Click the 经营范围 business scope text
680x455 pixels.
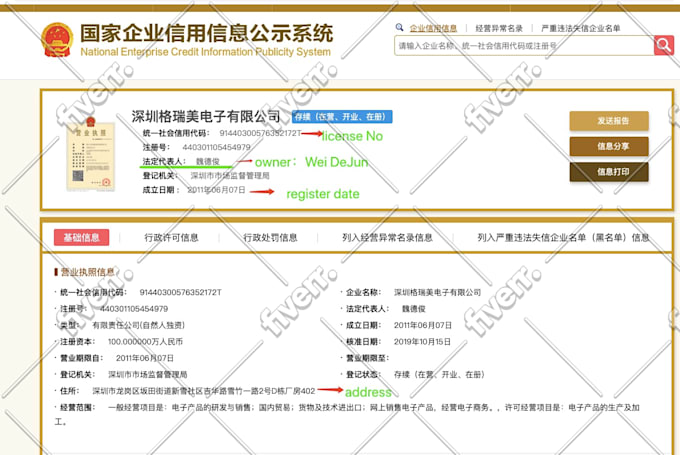(x=347, y=414)
